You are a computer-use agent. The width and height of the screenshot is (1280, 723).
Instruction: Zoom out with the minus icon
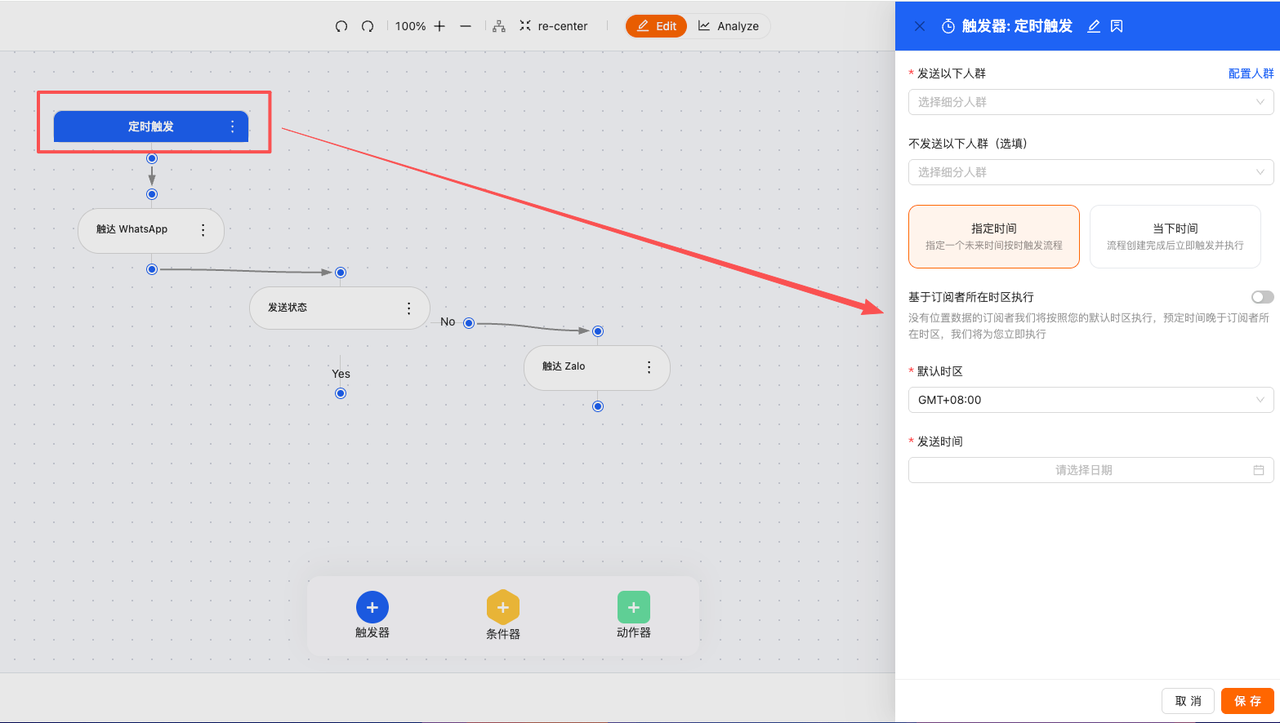tap(466, 26)
